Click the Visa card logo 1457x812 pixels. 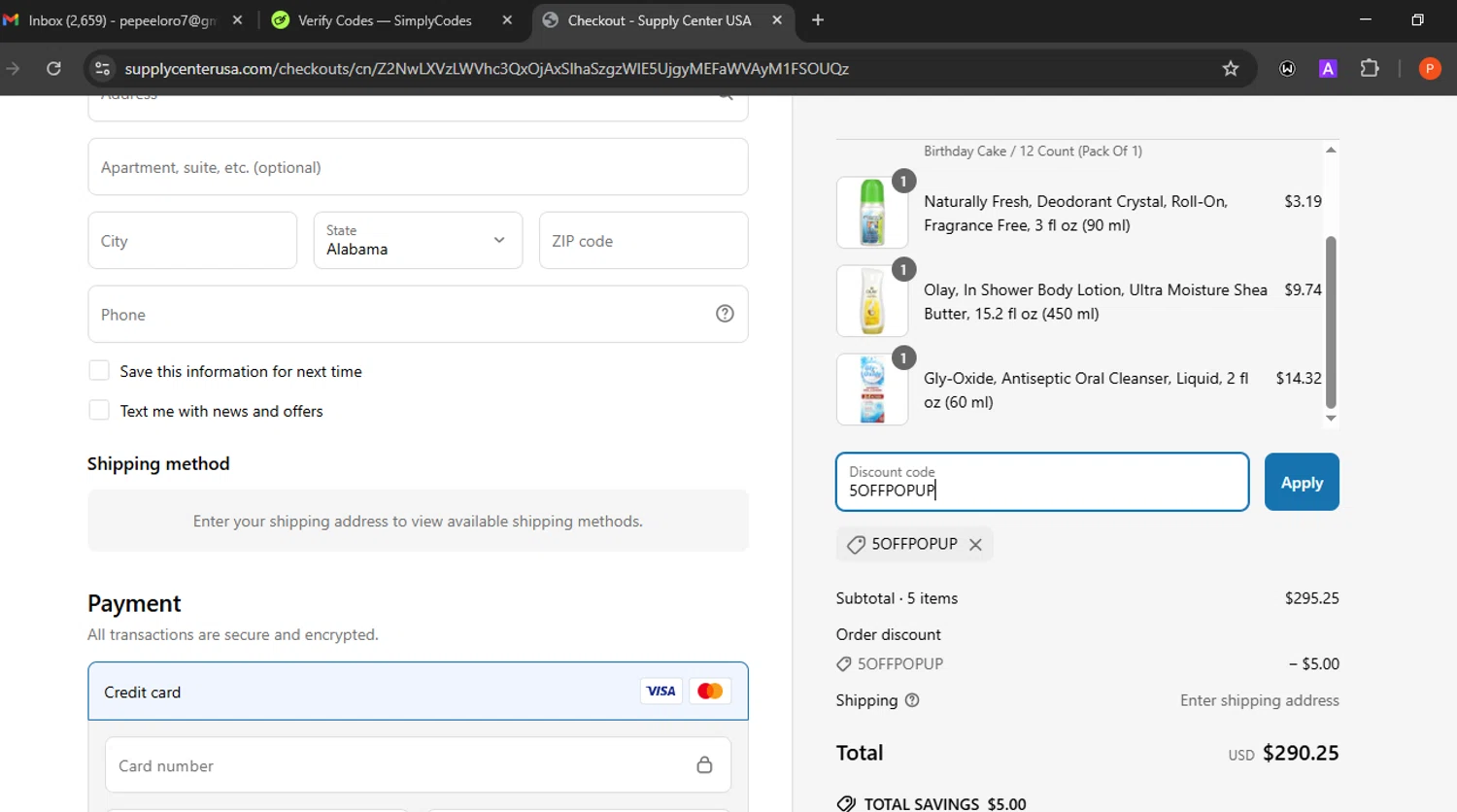661,692
